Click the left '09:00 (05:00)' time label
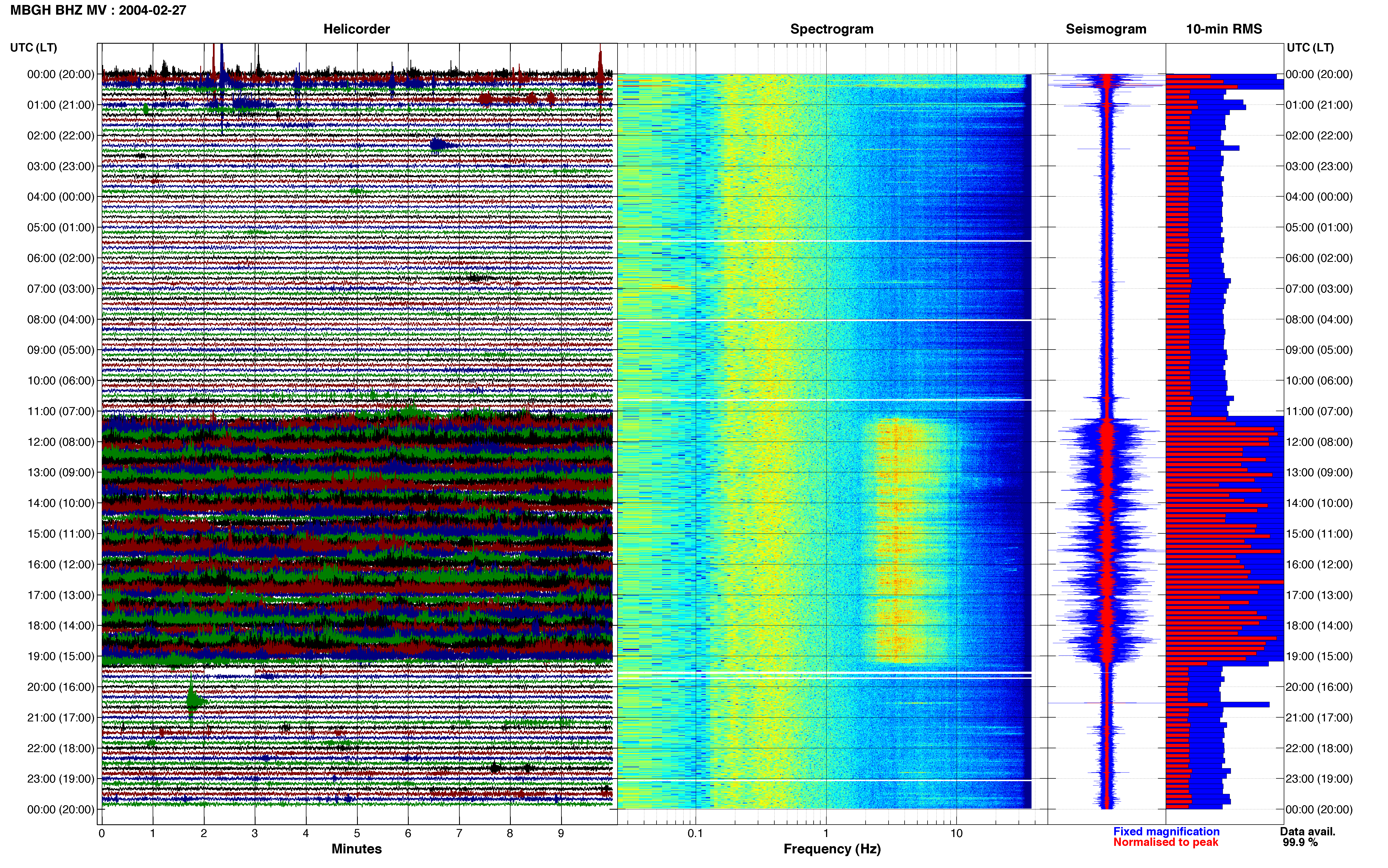 coord(61,350)
